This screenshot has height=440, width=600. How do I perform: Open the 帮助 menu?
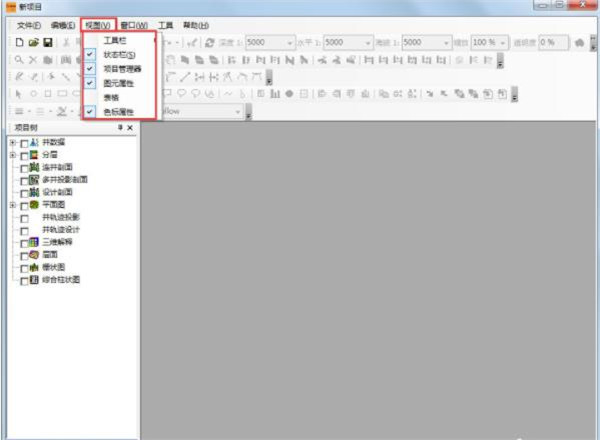click(x=196, y=24)
